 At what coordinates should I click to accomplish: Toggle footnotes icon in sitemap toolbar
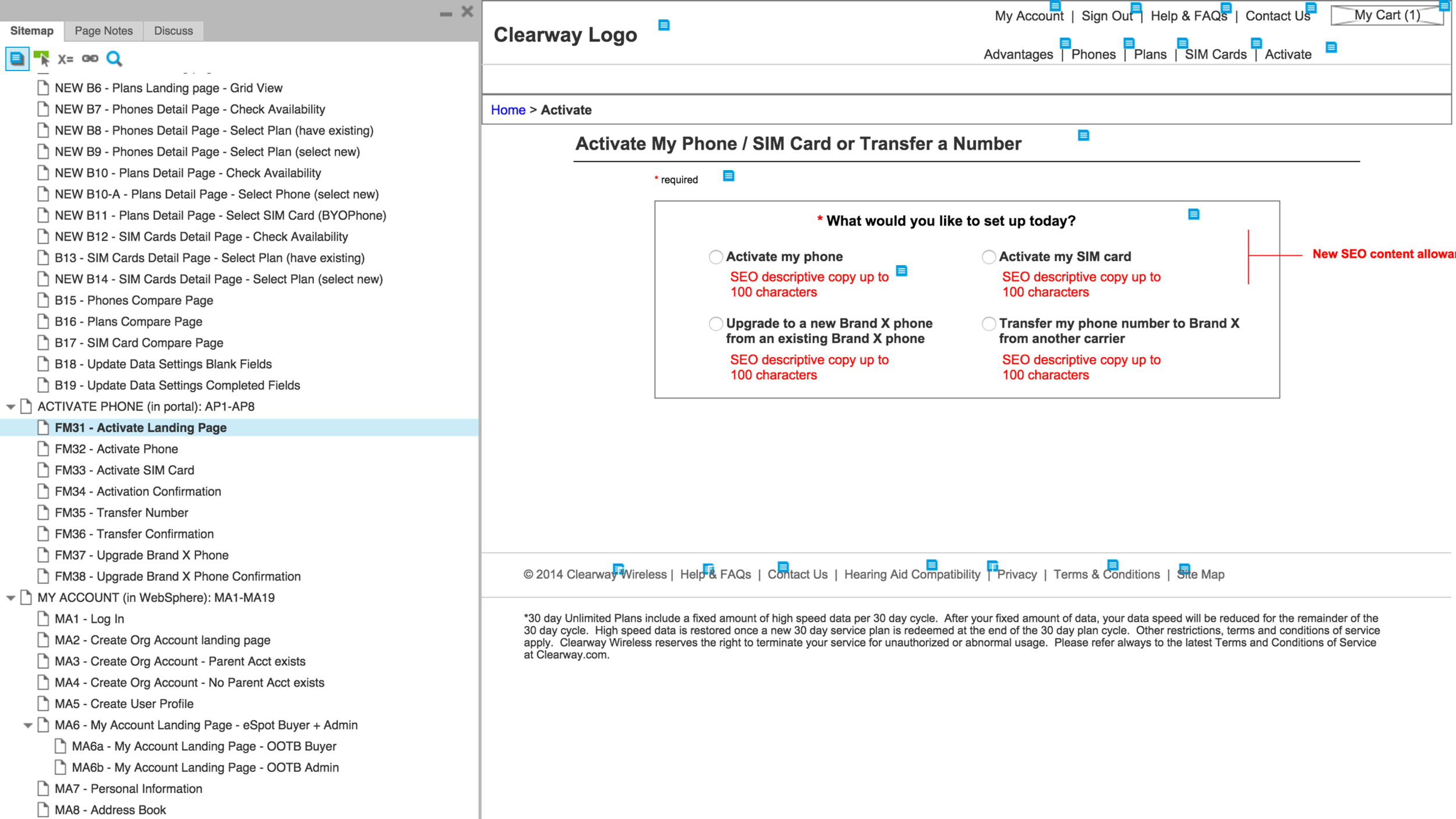pyautogui.click(x=17, y=58)
